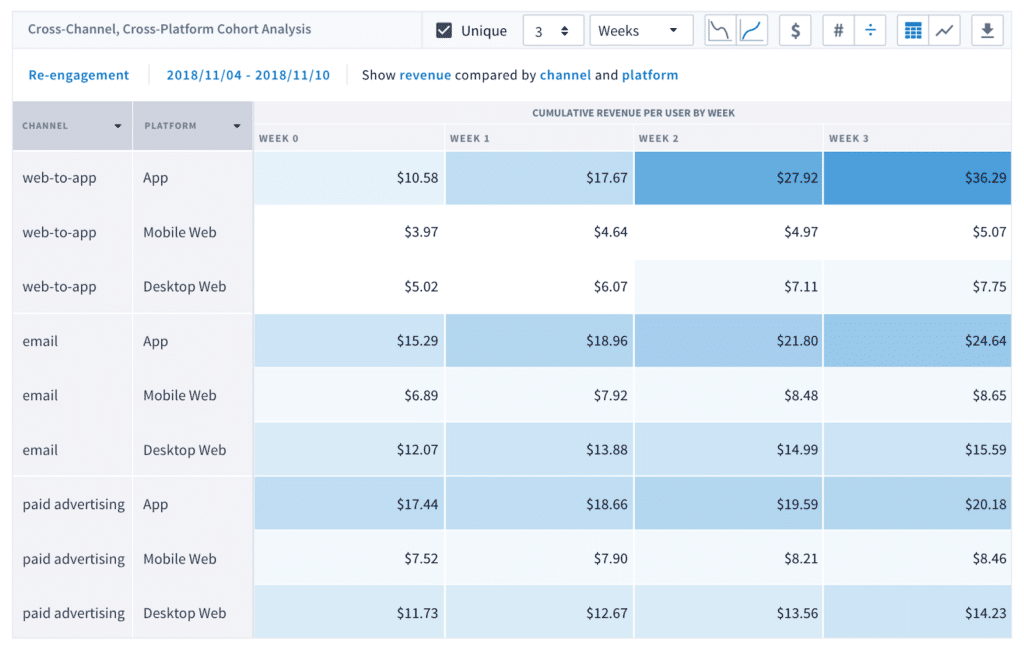The image size is (1024, 650).
Task: Select the cumulative rising curve icon
Action: 753,31
